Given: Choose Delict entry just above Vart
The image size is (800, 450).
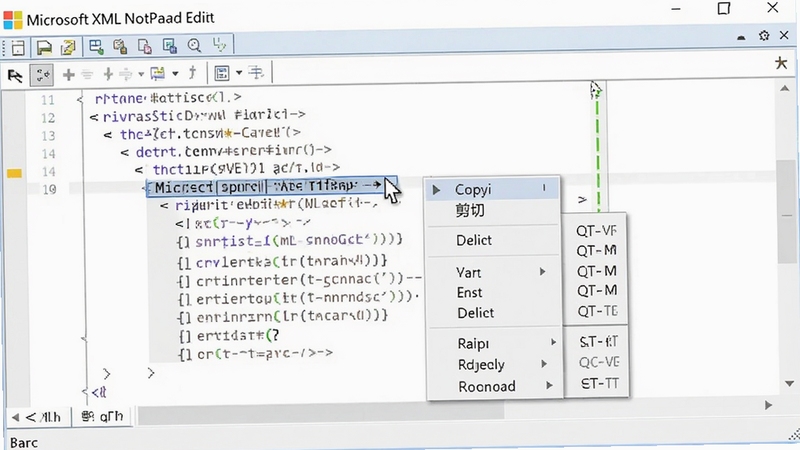Looking at the screenshot, I should coord(492,240).
